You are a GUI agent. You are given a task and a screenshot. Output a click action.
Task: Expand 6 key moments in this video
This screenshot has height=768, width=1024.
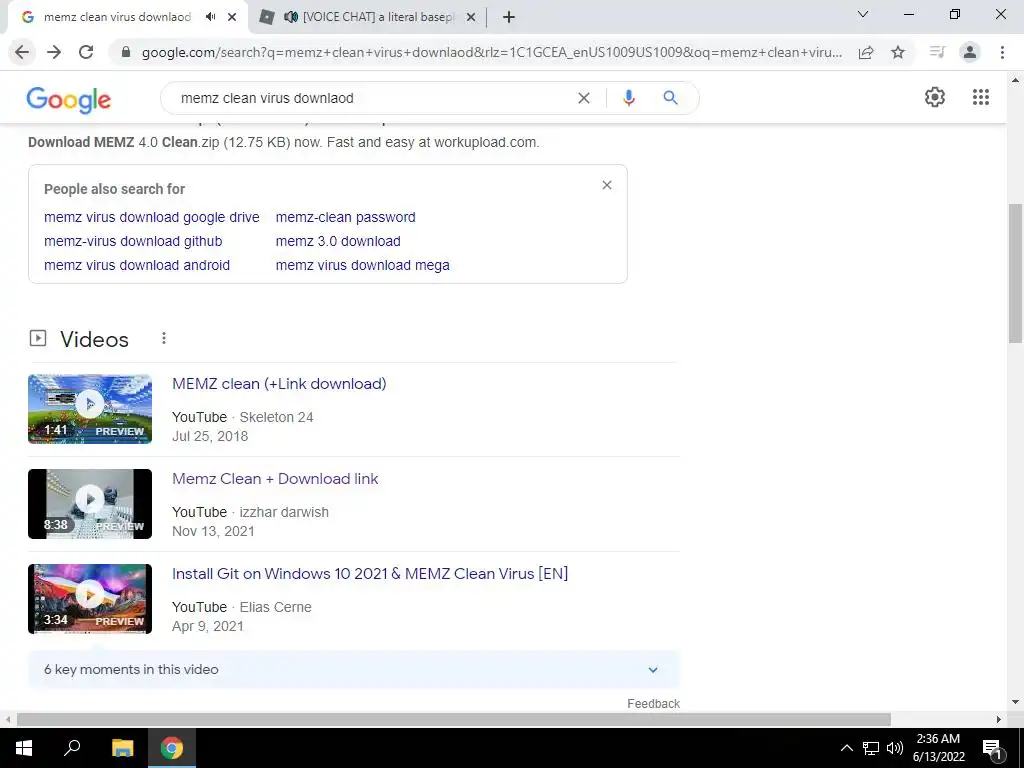tap(353, 669)
